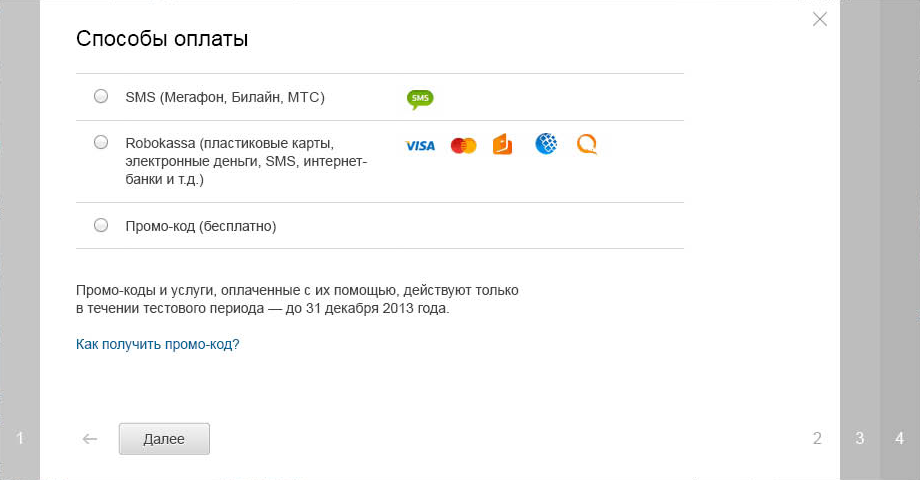The width and height of the screenshot is (920, 480).
Task: Click the SMS (Мегафон, Билайн, МТС) label
Action: click(225, 97)
